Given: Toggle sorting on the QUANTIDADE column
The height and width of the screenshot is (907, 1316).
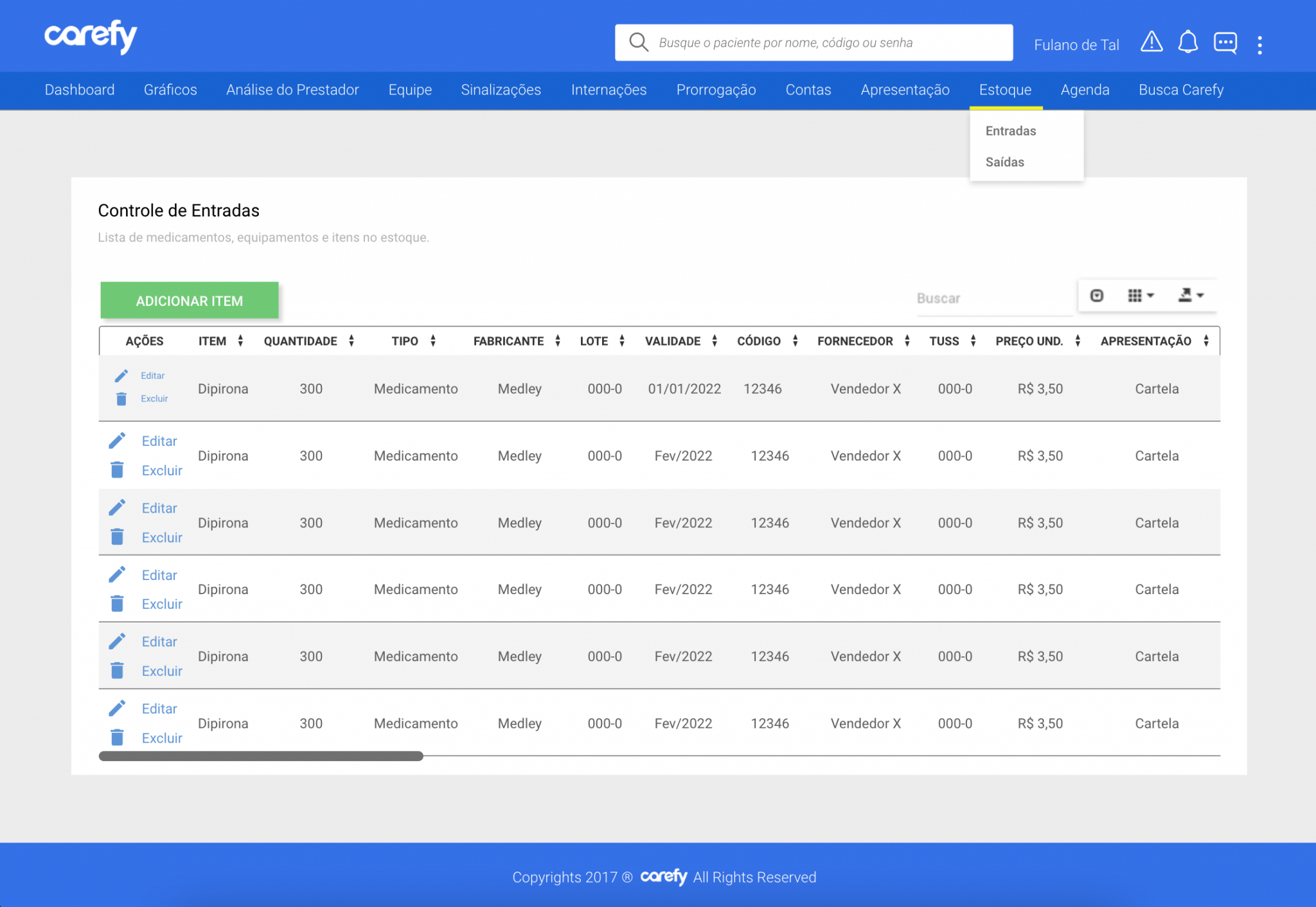Looking at the screenshot, I should coord(351,341).
